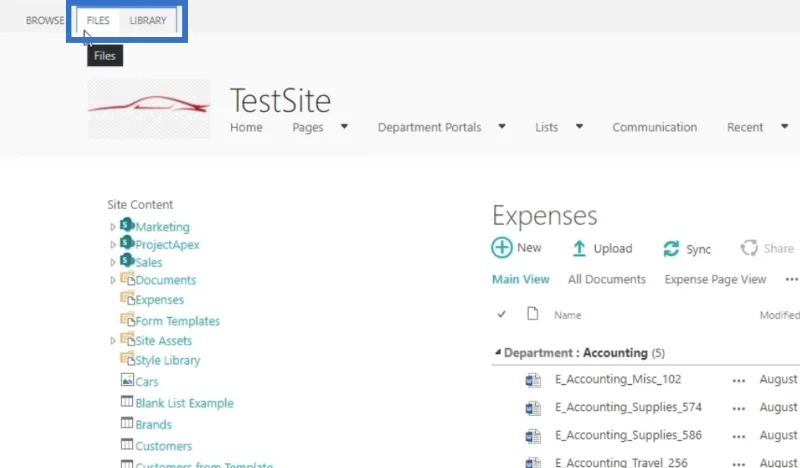Image resolution: width=800 pixels, height=468 pixels.
Task: Expand the Marketing tree node
Action: pos(113,227)
